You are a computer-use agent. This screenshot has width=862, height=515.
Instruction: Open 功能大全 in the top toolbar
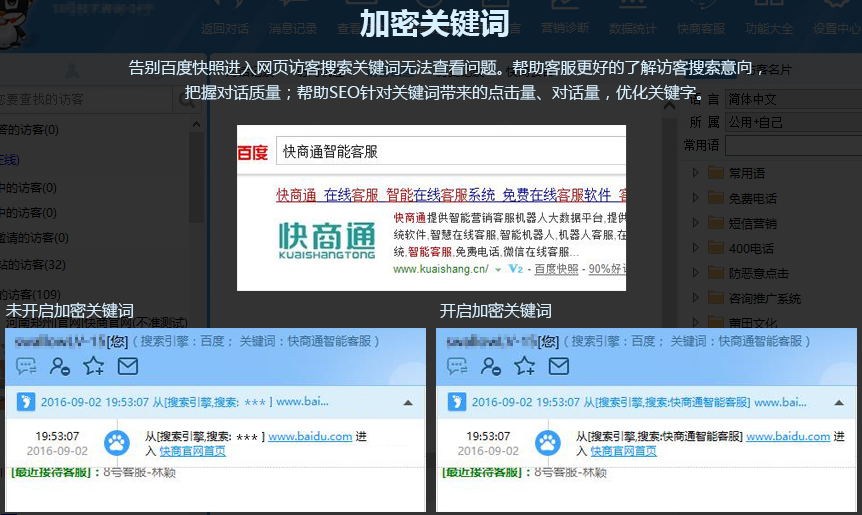[x=771, y=29]
